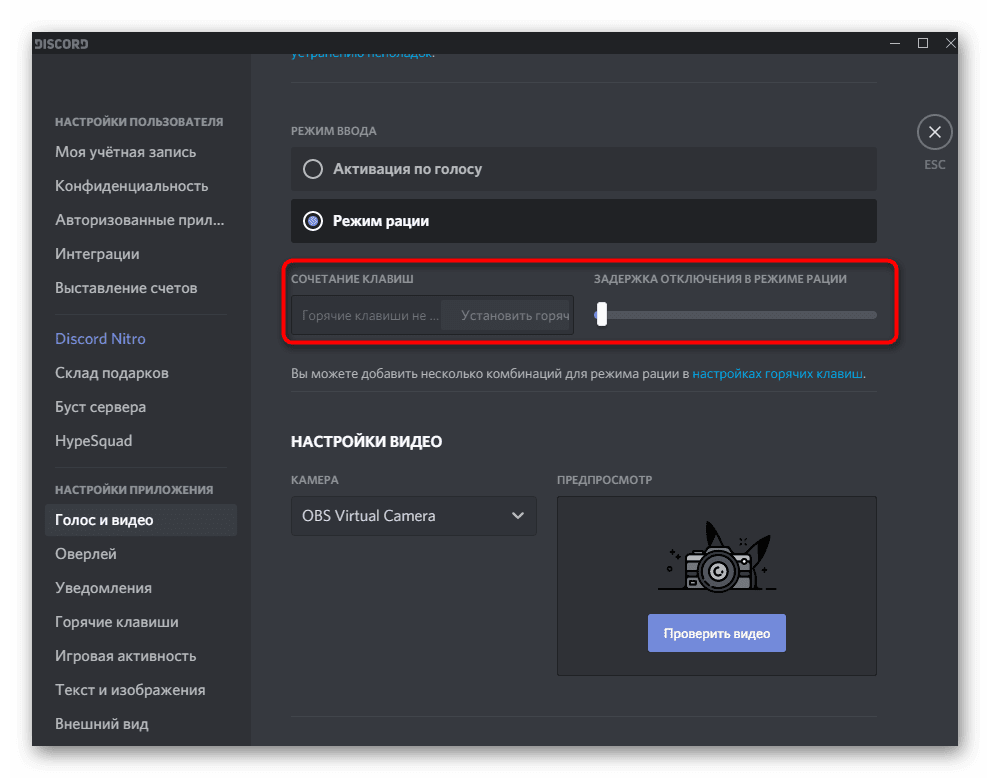Click the НАСТРОЙКИ ПОЛЬЗОВАТЕЛЯ header
990x778 pixels.
pos(139,122)
